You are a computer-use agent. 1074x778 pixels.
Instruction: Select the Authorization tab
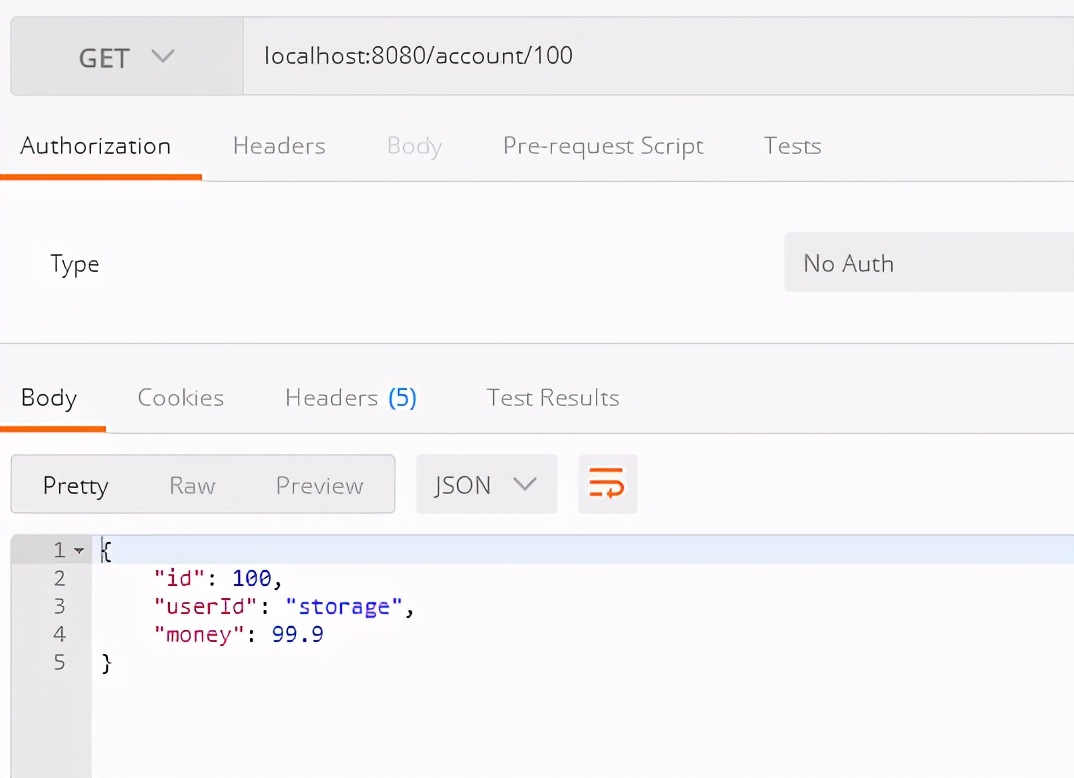(x=95, y=146)
